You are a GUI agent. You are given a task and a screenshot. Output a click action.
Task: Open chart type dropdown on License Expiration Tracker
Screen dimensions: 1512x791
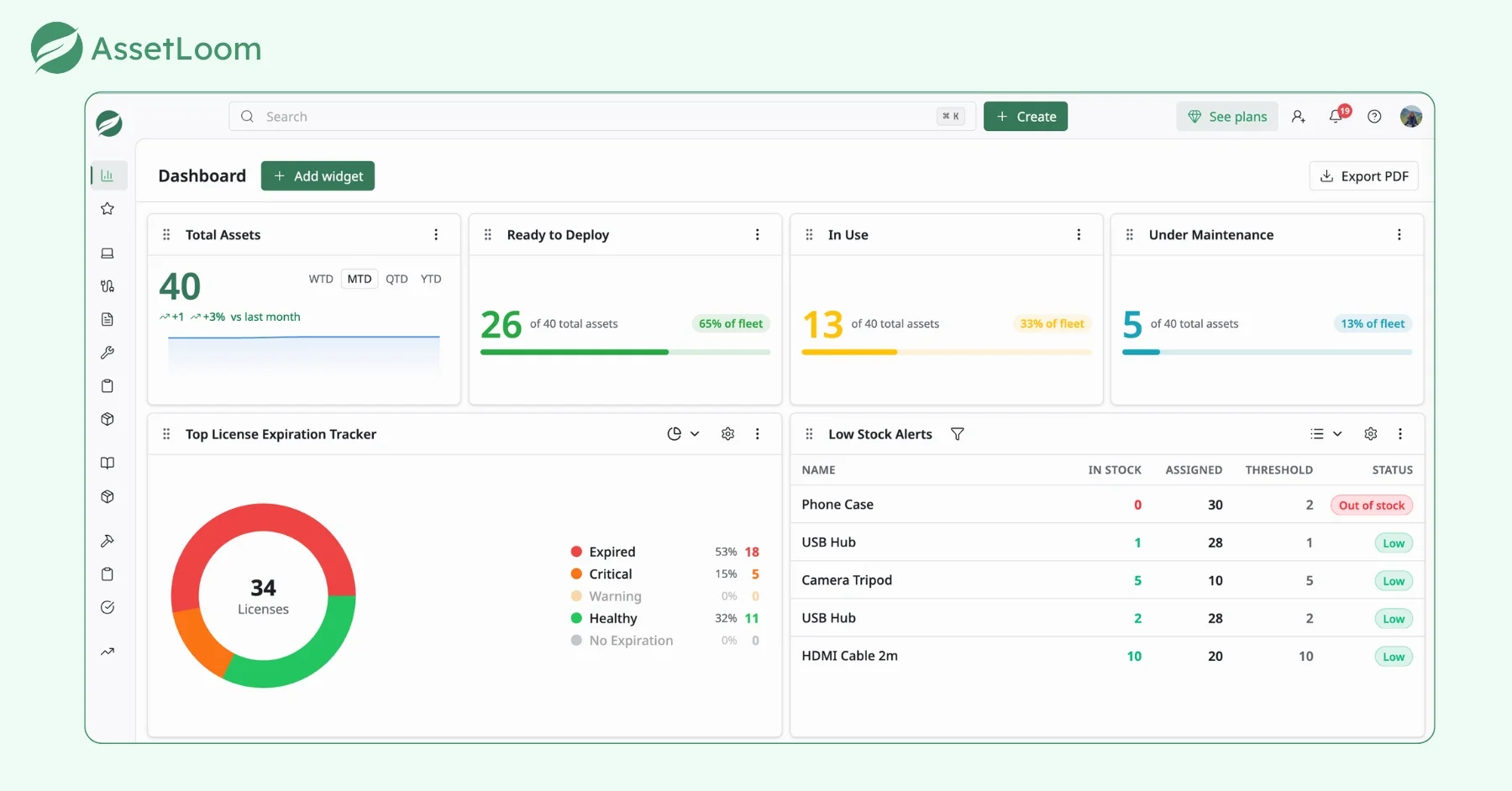pyautogui.click(x=683, y=434)
